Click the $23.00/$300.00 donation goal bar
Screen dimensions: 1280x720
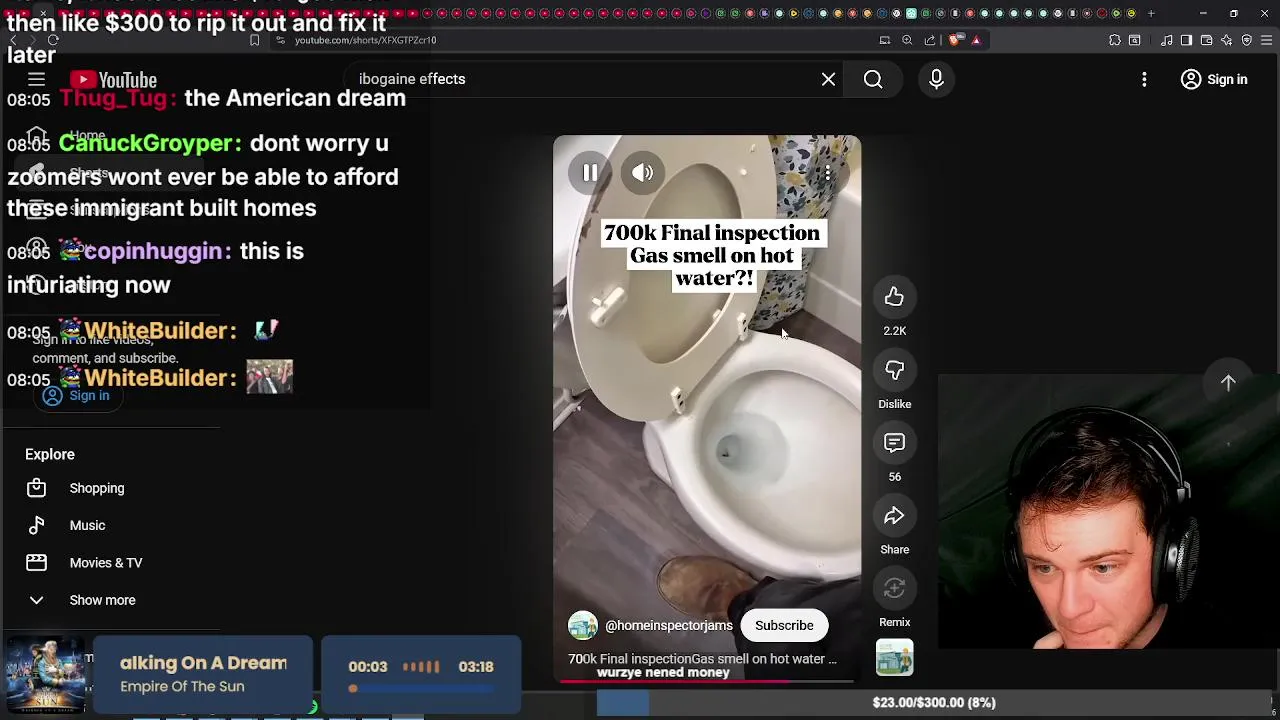coord(934,703)
